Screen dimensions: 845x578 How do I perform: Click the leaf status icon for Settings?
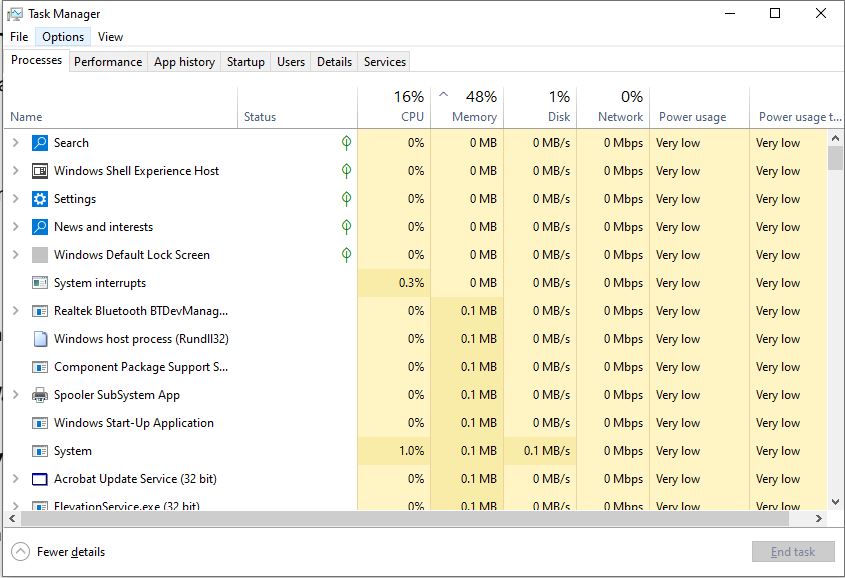(347, 199)
